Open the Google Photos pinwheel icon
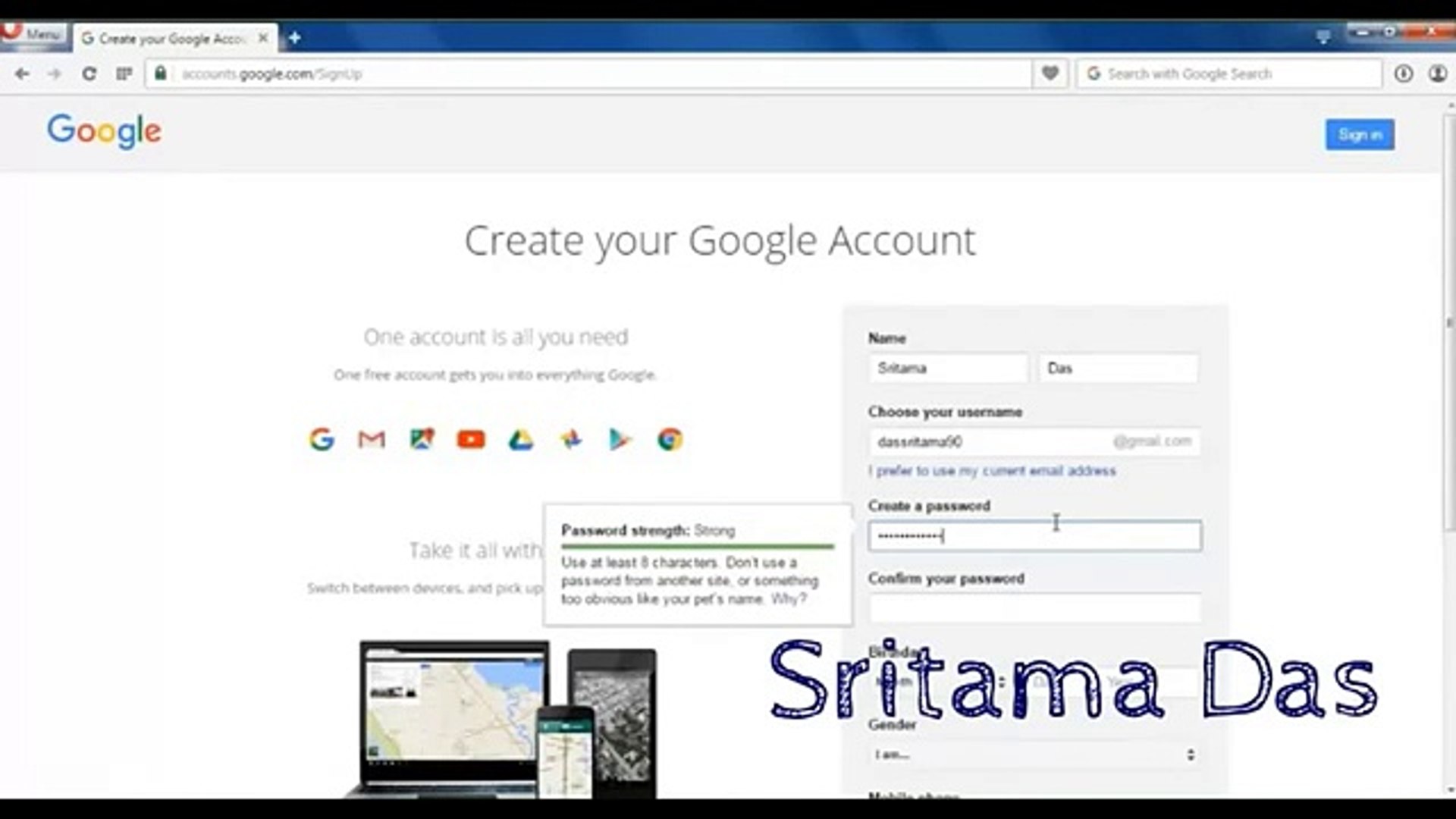1456x819 pixels. [572, 440]
